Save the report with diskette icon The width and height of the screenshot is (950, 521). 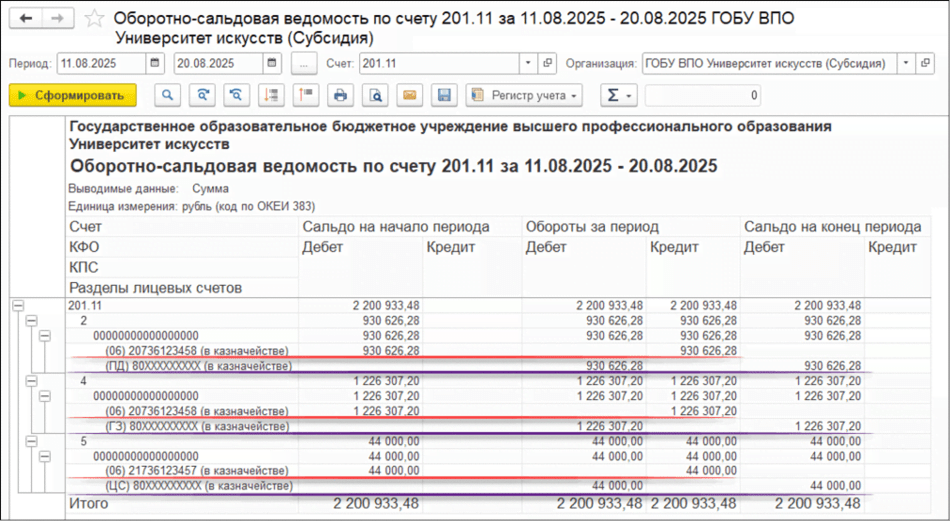[444, 95]
